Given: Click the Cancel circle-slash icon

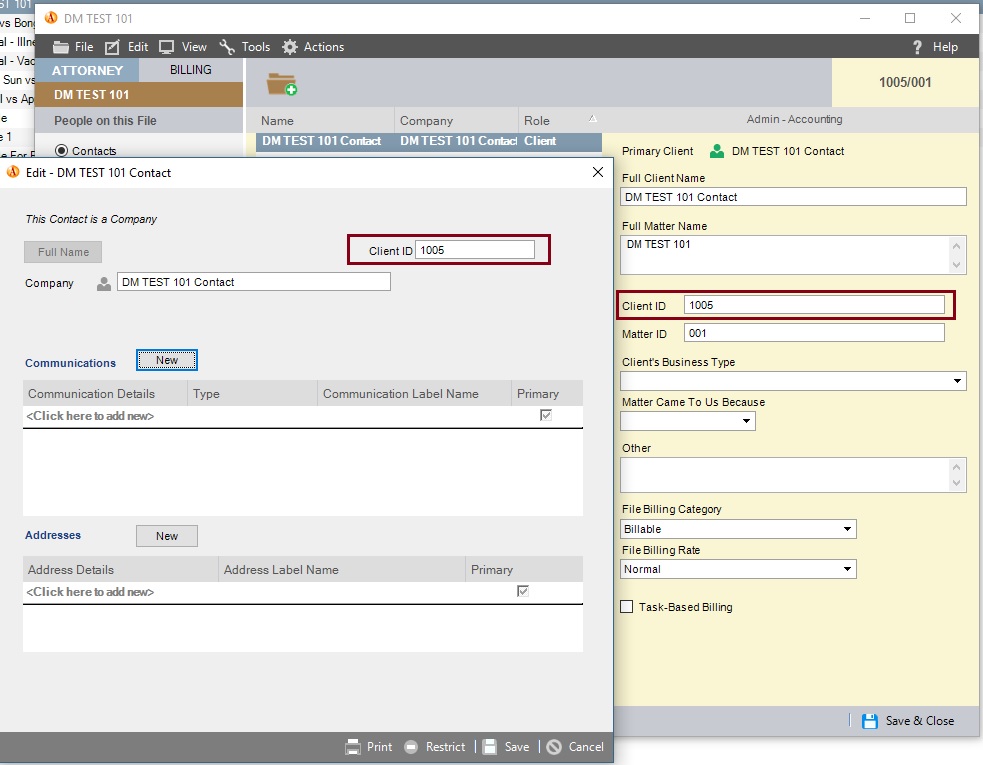Looking at the screenshot, I should 554,747.
